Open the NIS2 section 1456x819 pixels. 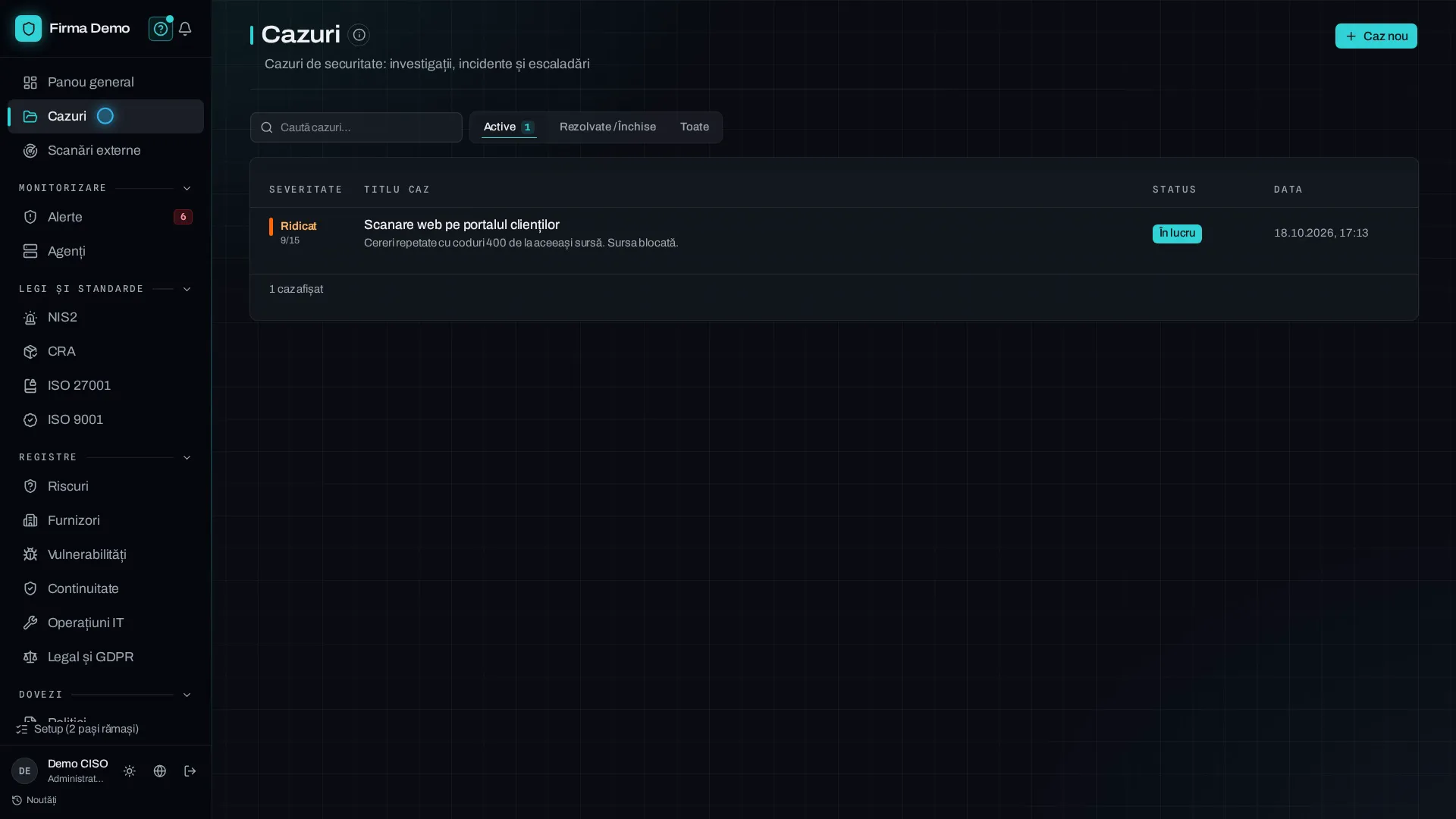point(105,317)
